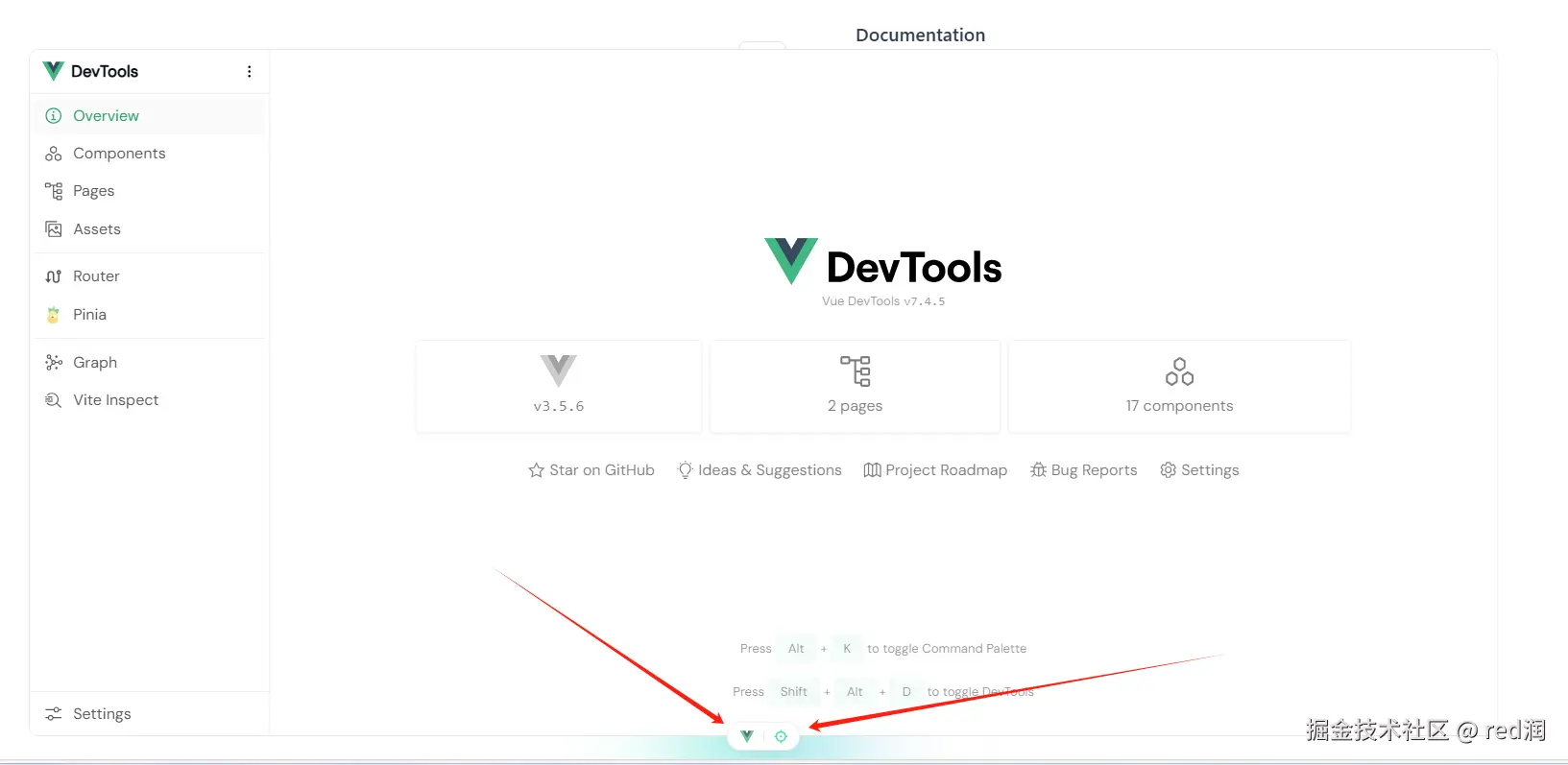
Task: Open the Bug Reports link
Action: (1084, 470)
